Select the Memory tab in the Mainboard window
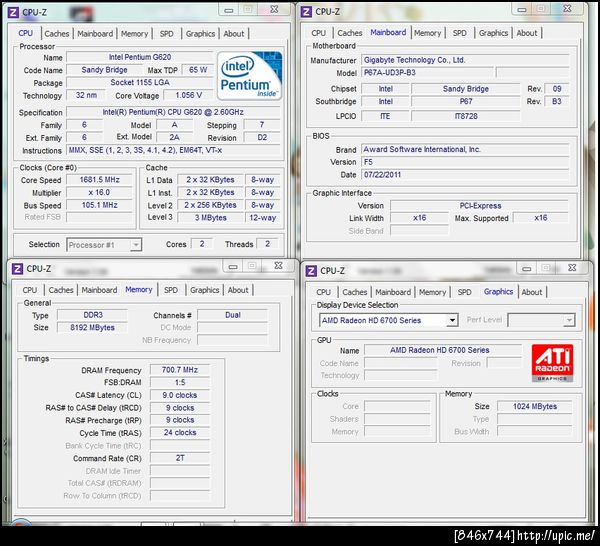Image resolution: width=600 pixels, height=546 pixels. [x=427, y=33]
